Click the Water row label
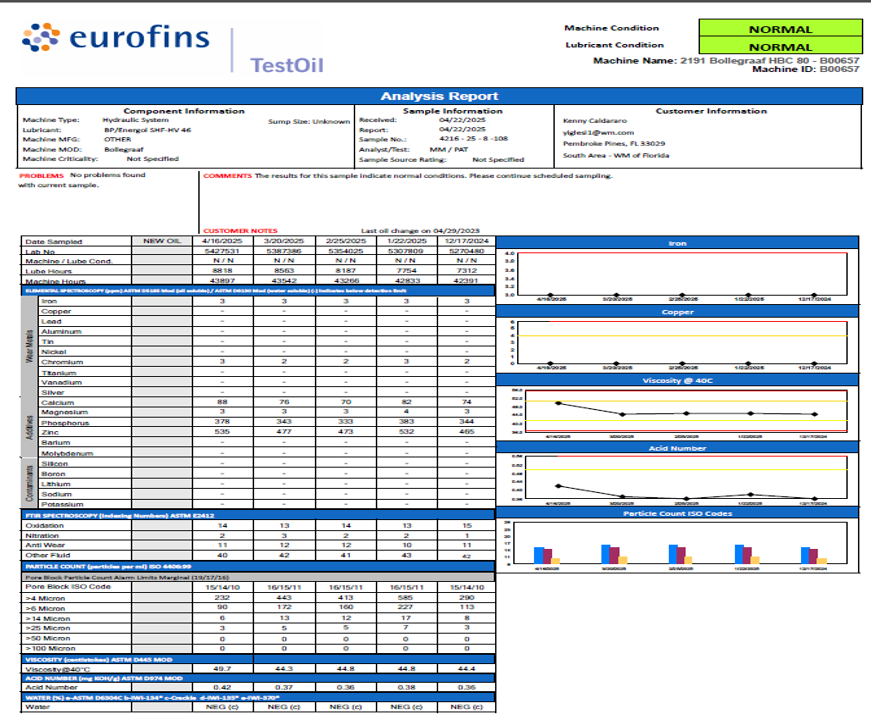The width and height of the screenshot is (871, 720). tap(37, 707)
